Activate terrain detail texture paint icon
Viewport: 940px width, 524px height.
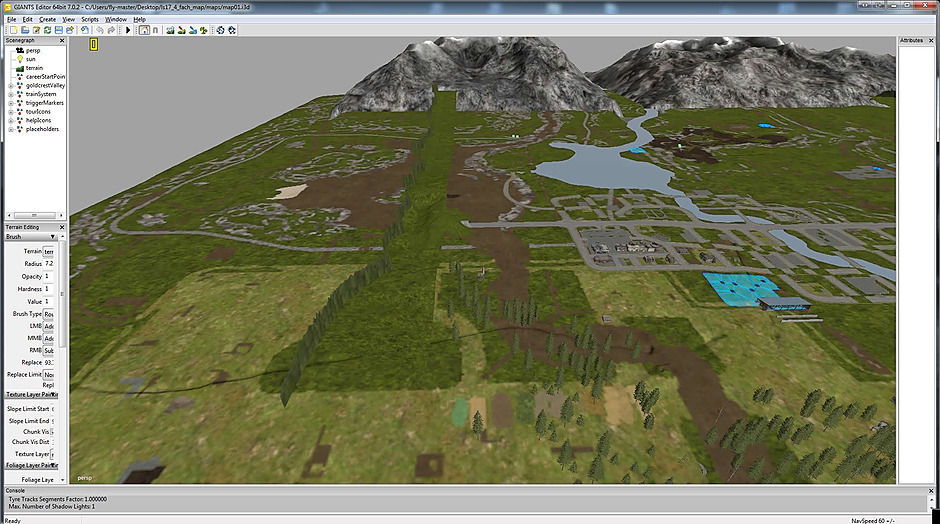[x=182, y=30]
